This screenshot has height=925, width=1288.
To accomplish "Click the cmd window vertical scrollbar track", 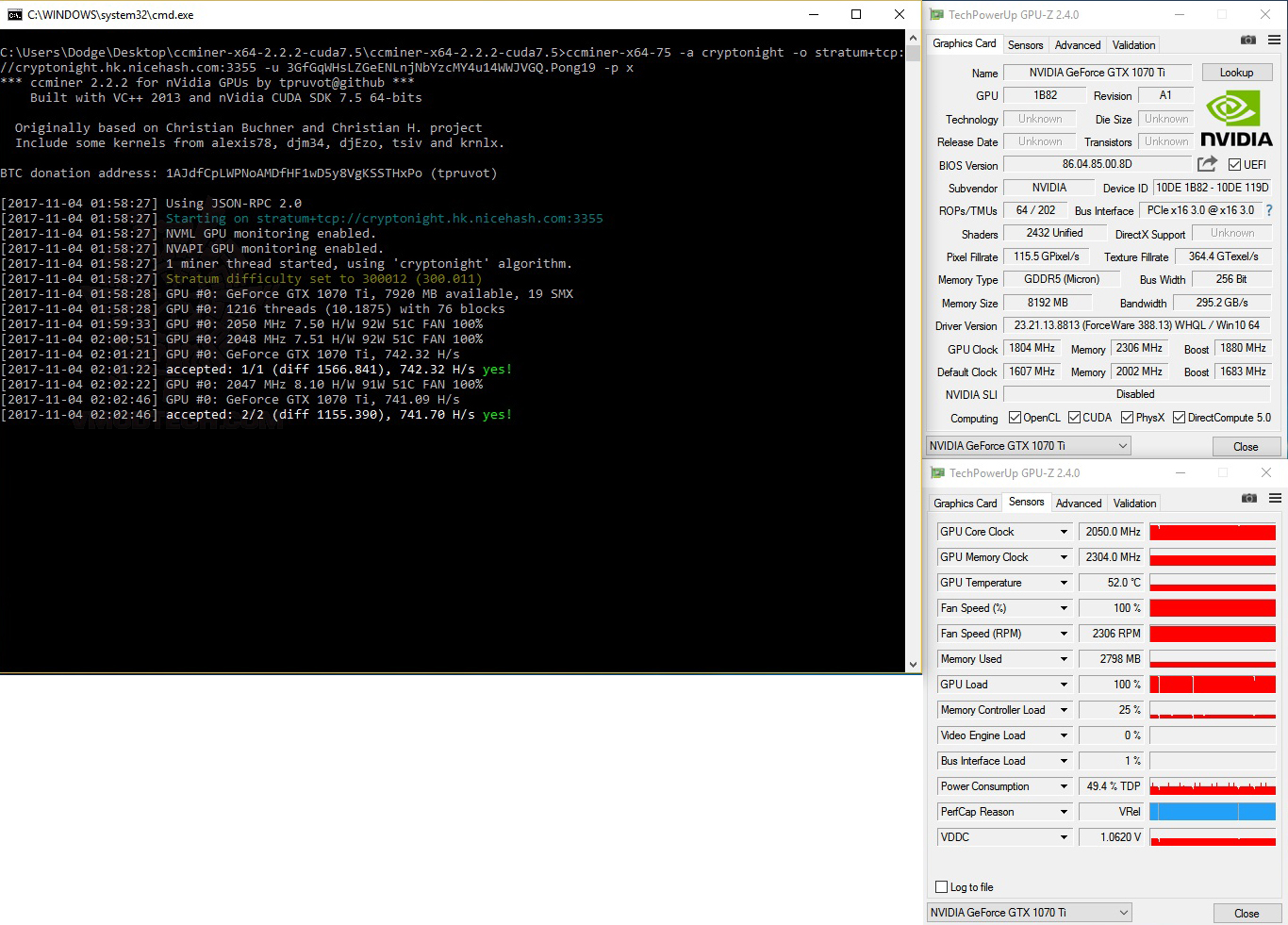I will click(x=913, y=351).
